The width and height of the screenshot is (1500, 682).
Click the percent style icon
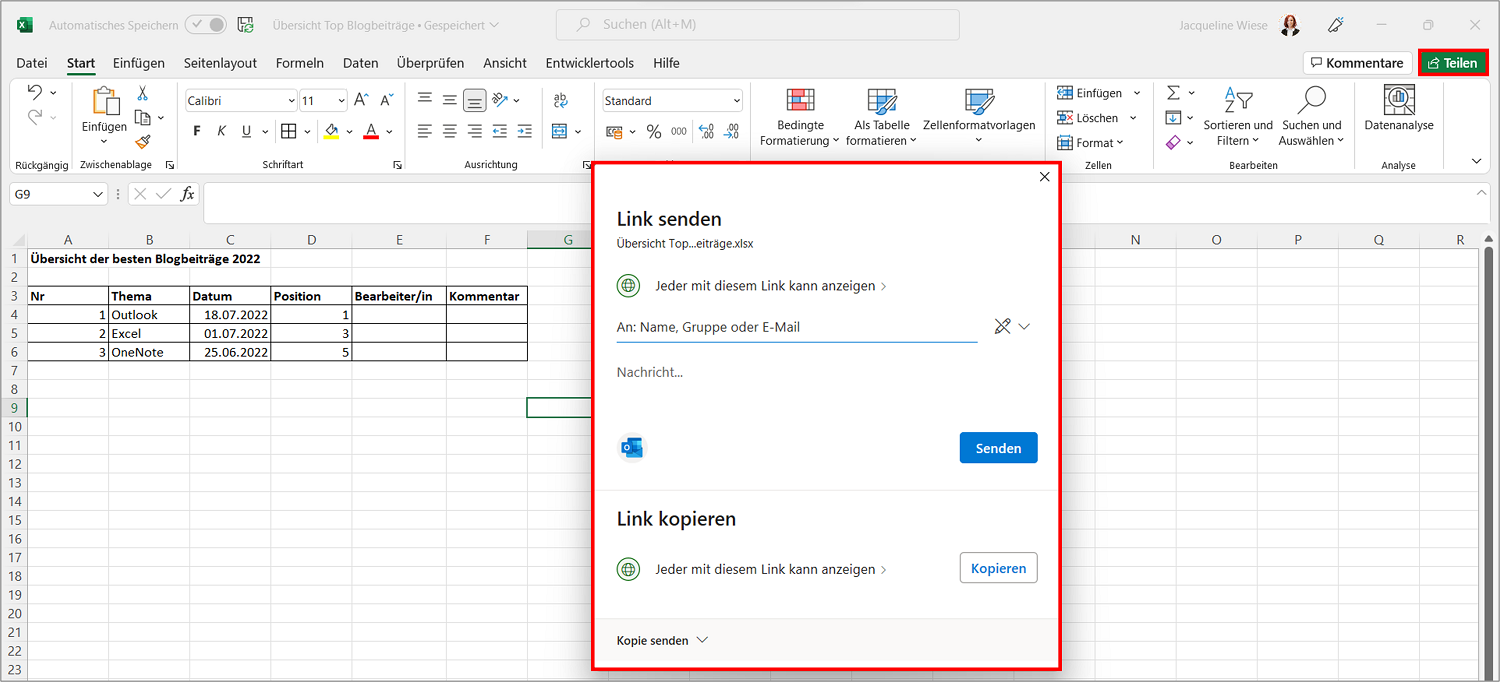pos(654,132)
